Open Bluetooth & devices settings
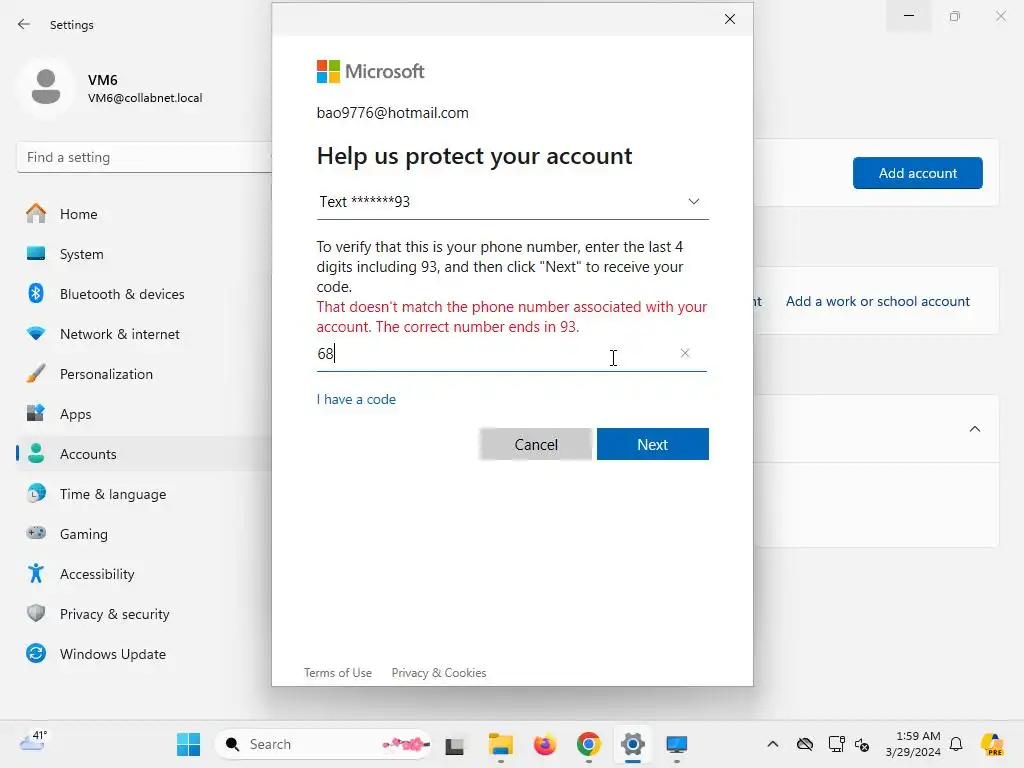The height and width of the screenshot is (768, 1024). (144, 294)
